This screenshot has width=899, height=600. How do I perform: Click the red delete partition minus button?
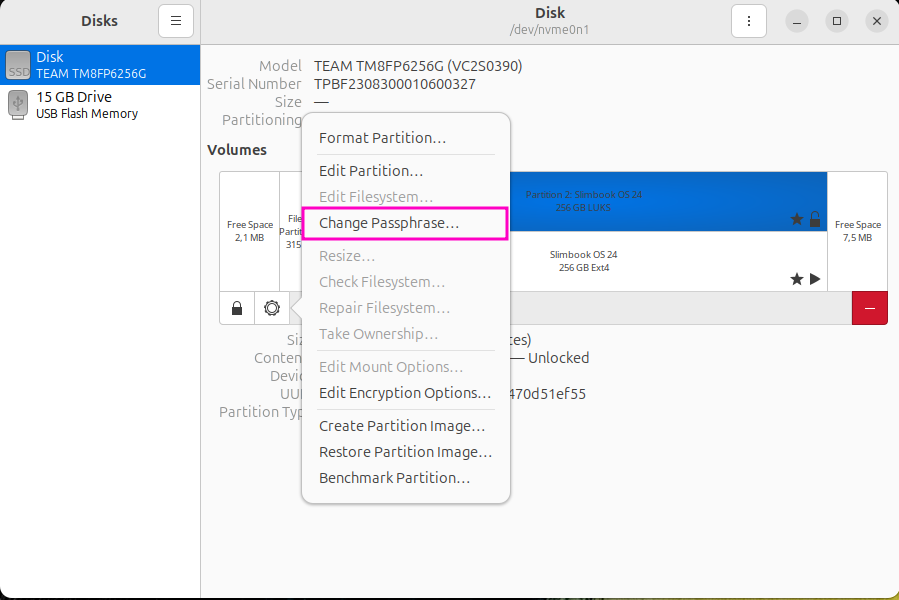click(869, 309)
